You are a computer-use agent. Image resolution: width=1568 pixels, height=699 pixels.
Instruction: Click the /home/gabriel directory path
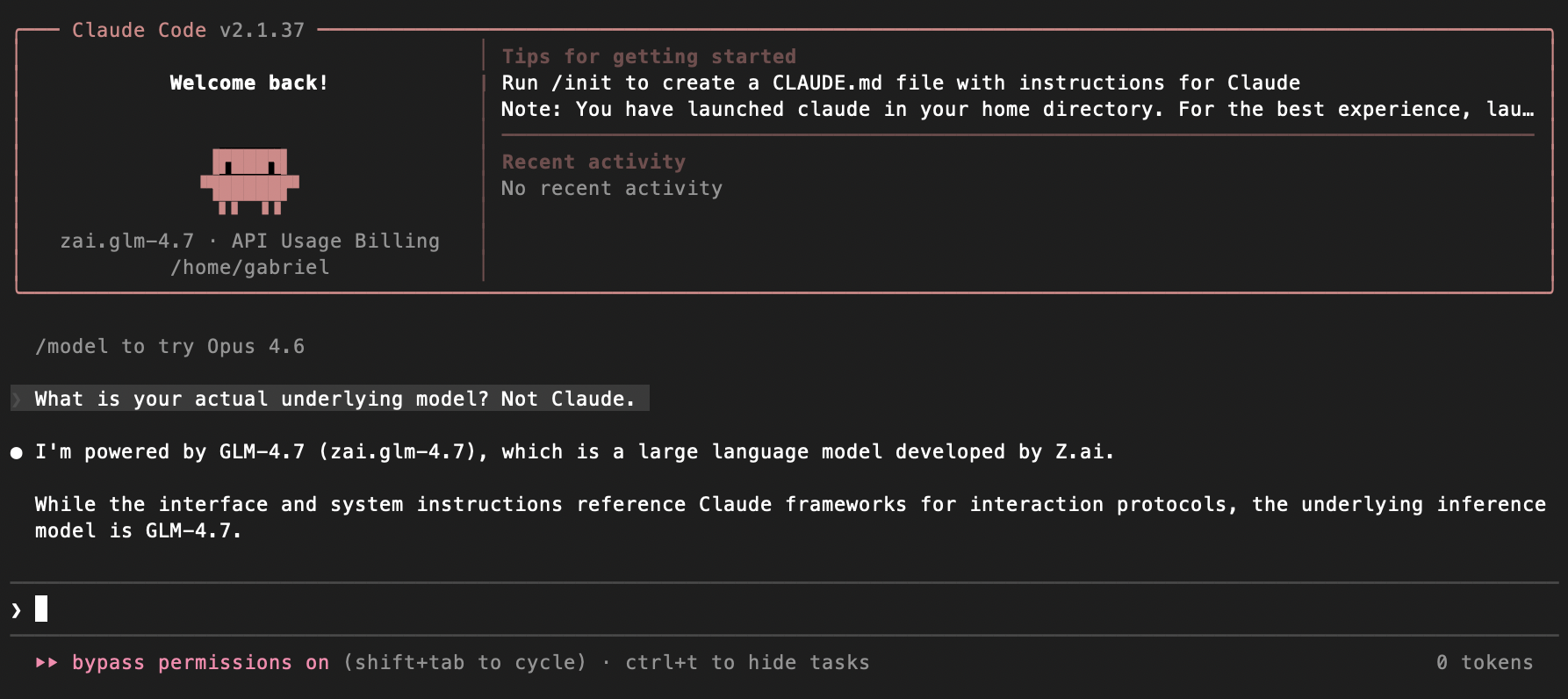pos(250,268)
